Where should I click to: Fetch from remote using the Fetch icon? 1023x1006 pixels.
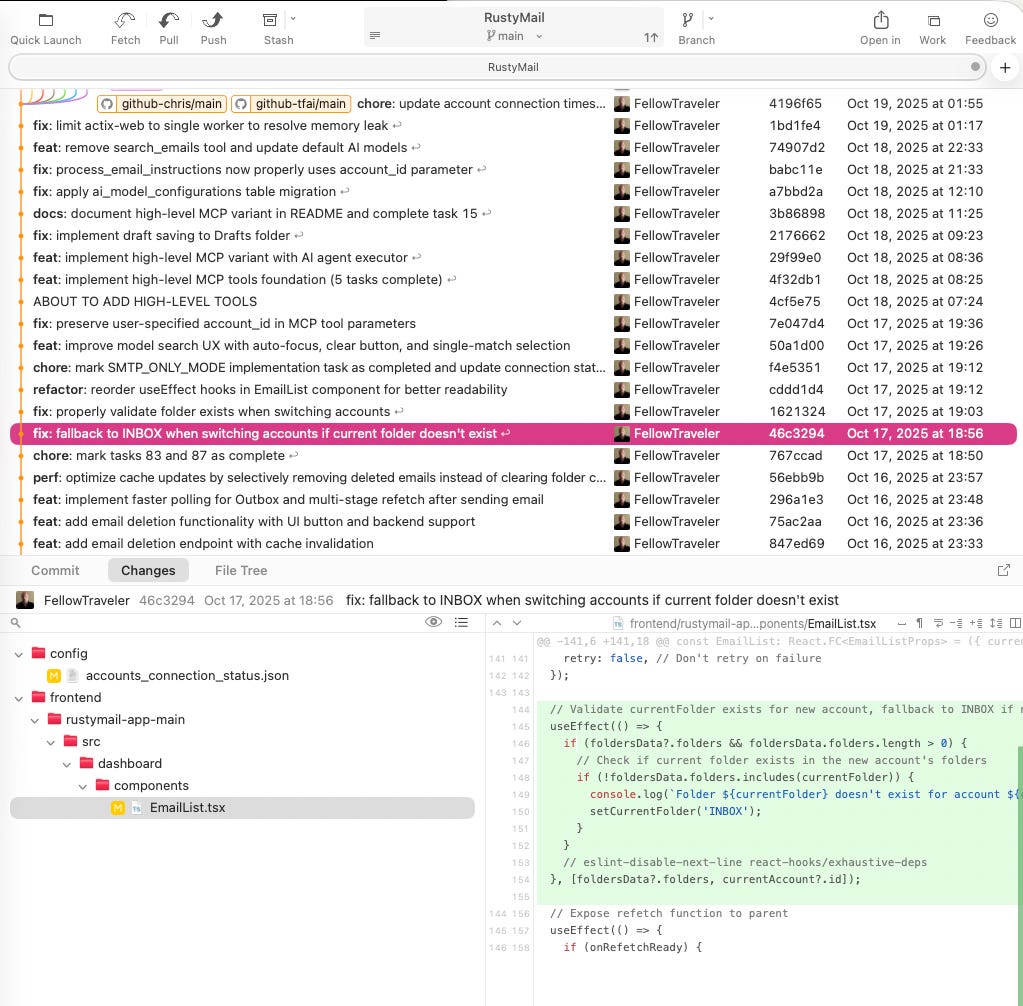(x=125, y=20)
